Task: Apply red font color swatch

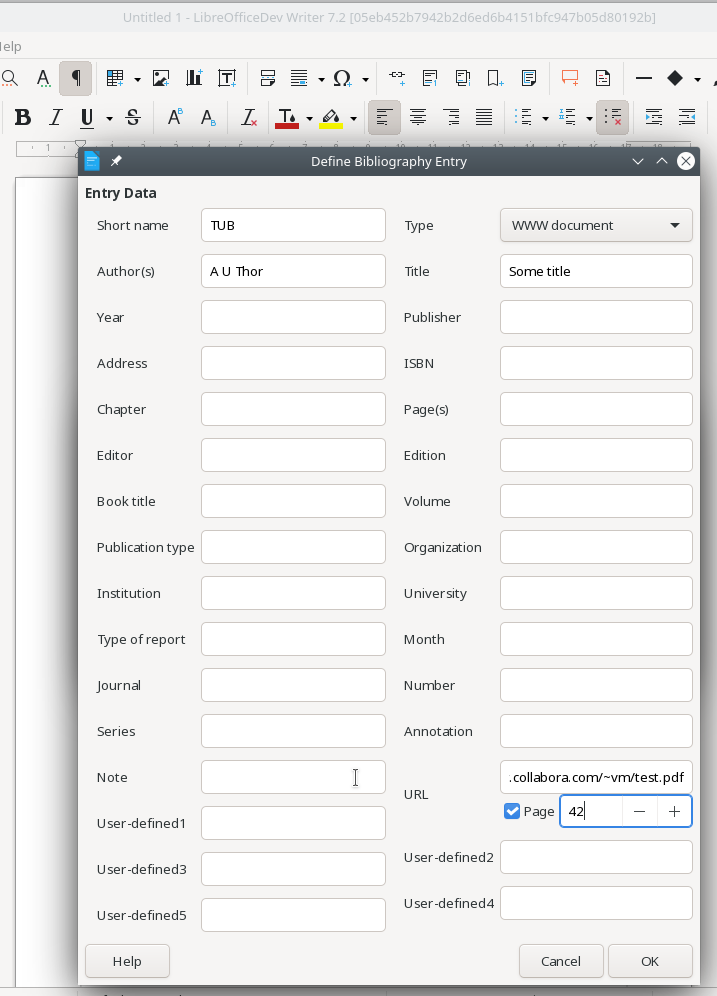Action: point(287,118)
